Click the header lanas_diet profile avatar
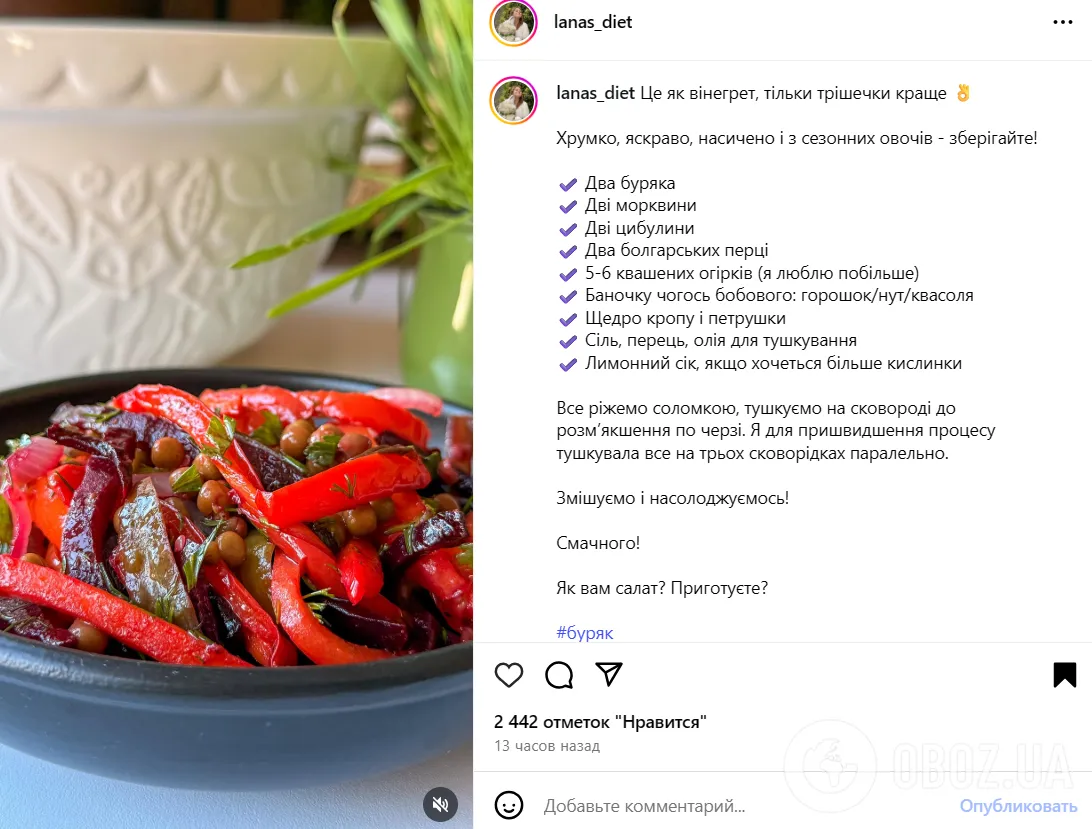The image size is (1092, 829). [x=513, y=23]
